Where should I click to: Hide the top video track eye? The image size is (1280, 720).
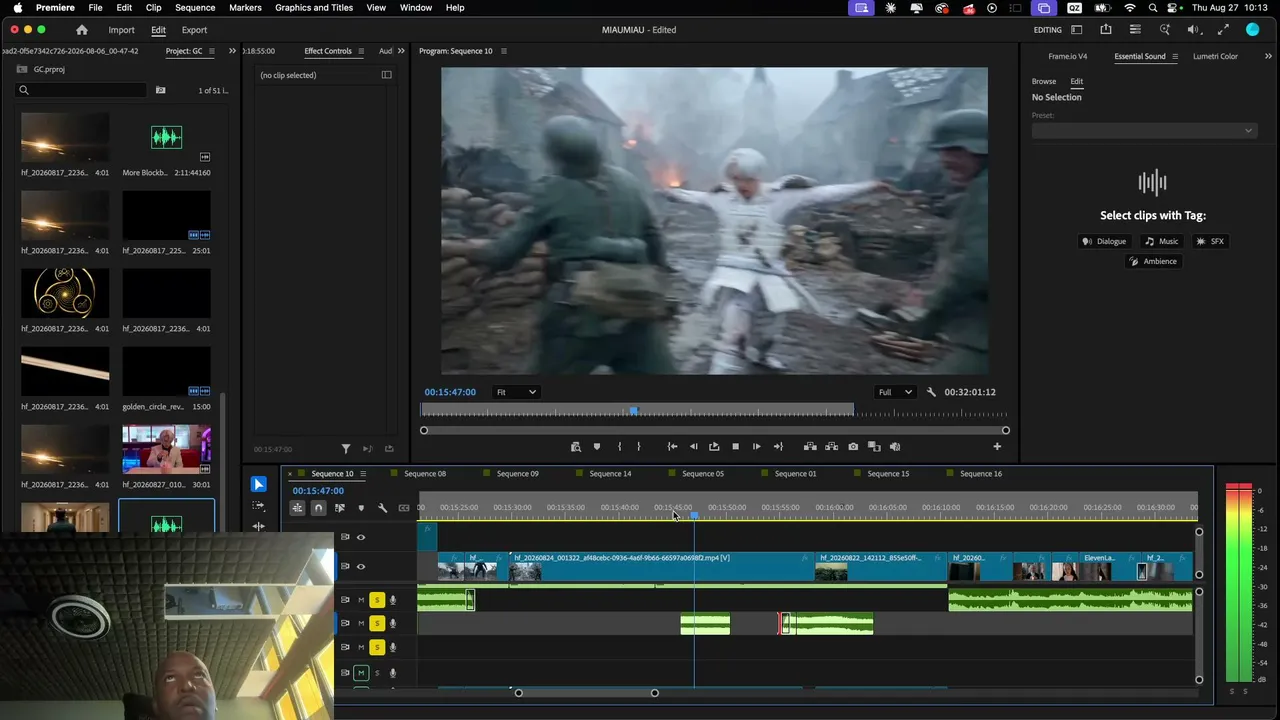(361, 537)
